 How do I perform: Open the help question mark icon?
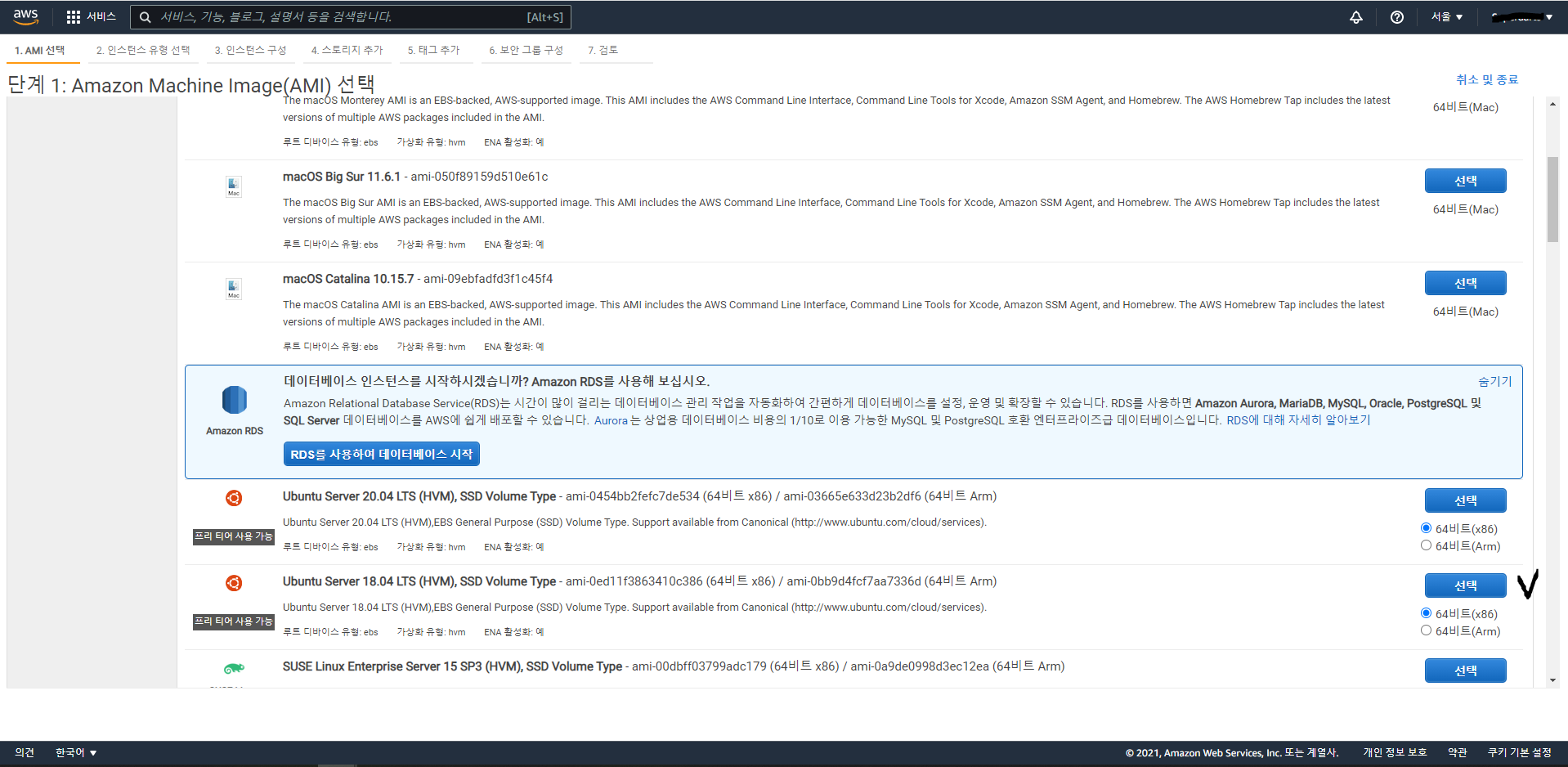(x=1397, y=17)
